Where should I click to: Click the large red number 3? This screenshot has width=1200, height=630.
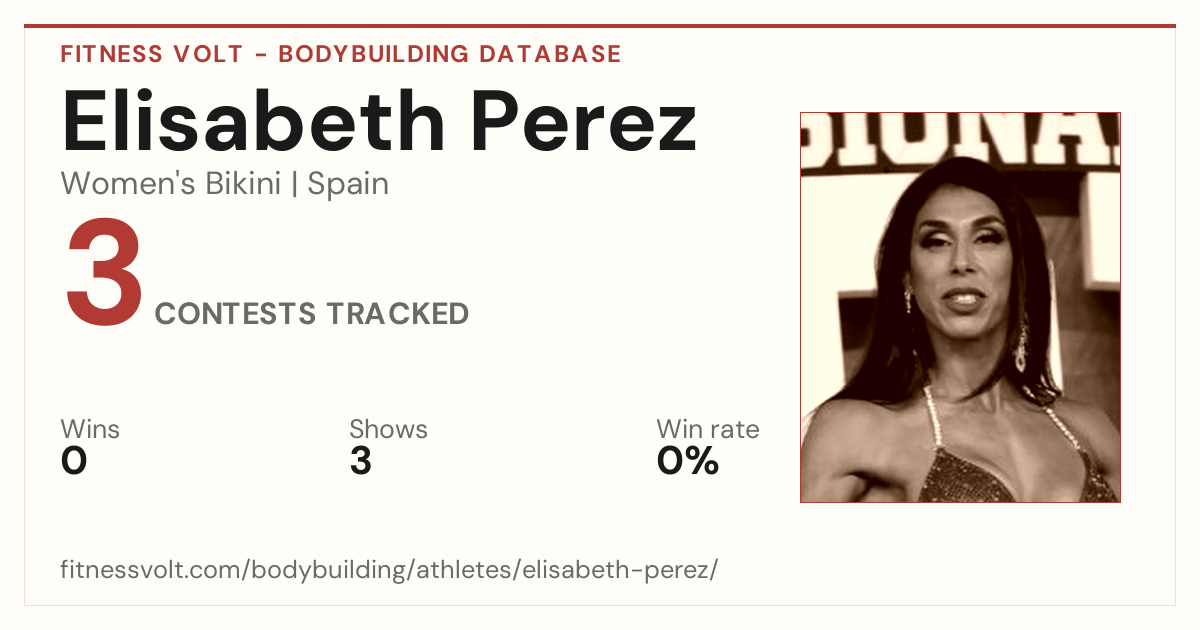pos(105,274)
